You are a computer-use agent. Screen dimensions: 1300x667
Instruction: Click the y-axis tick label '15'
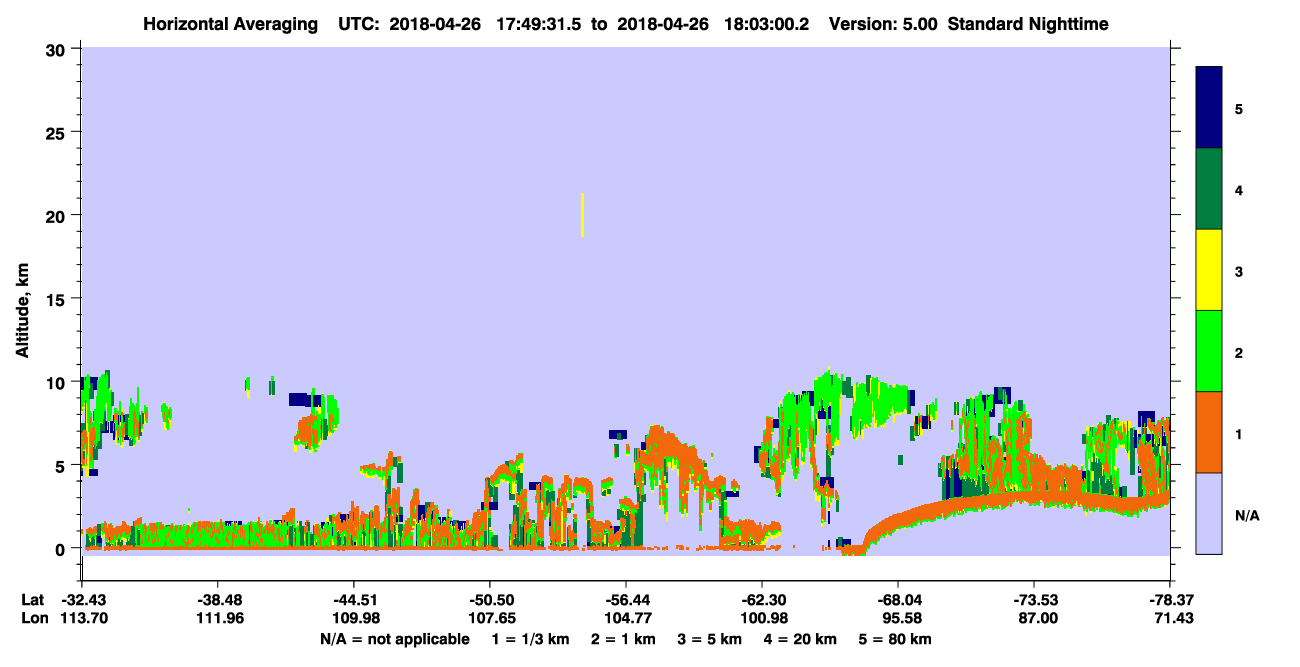click(x=58, y=299)
